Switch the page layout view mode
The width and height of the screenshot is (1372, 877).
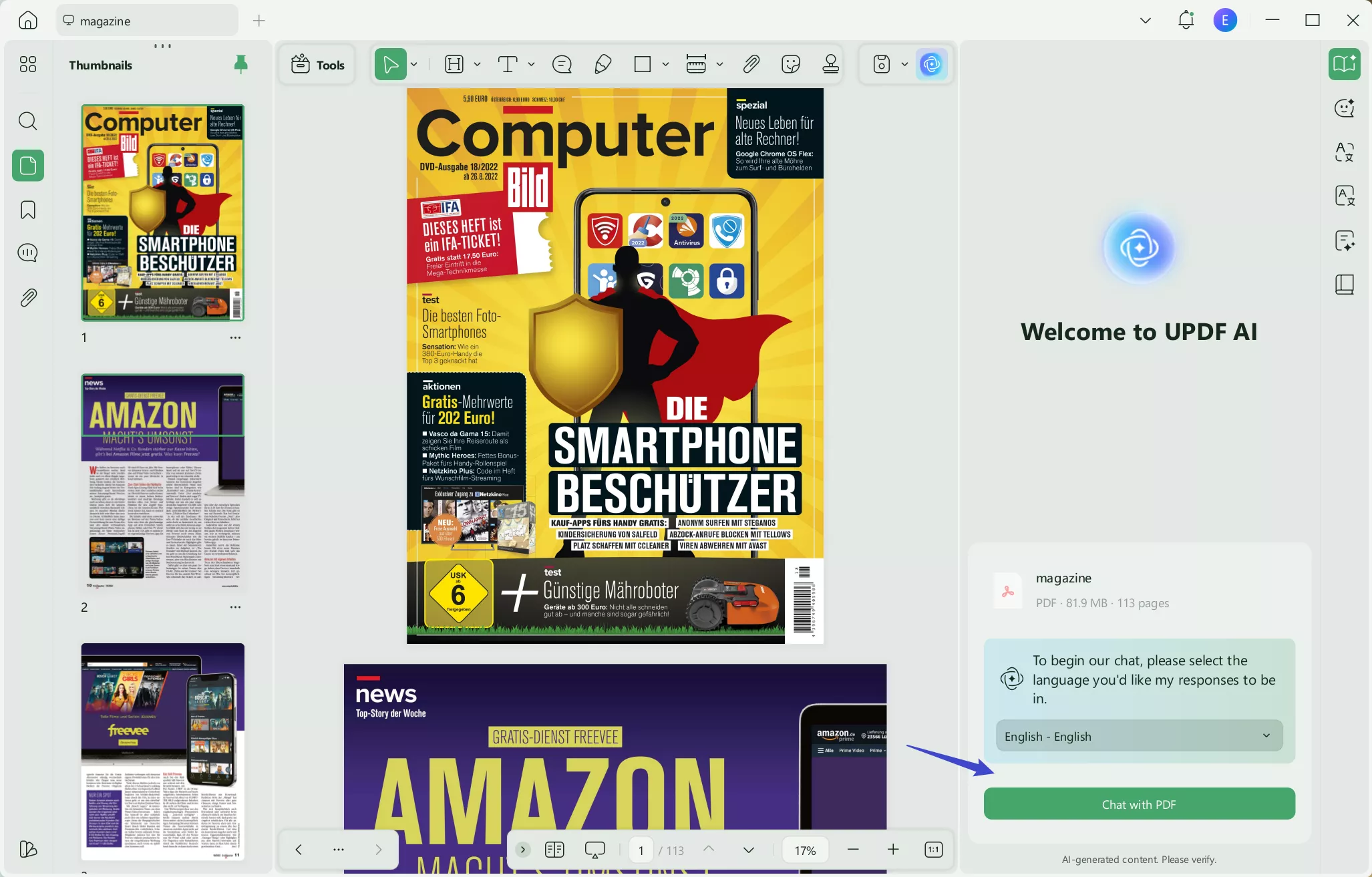point(554,850)
